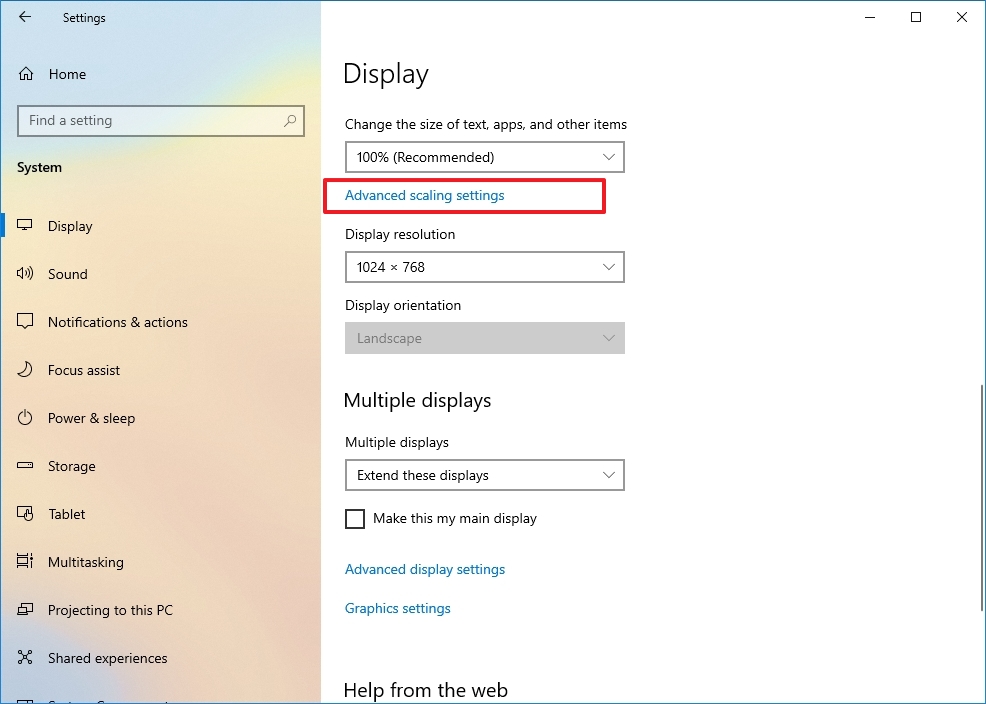Screen dimensions: 986x704
Task: Click the back arrow icon in Settings
Action: [x=25, y=17]
